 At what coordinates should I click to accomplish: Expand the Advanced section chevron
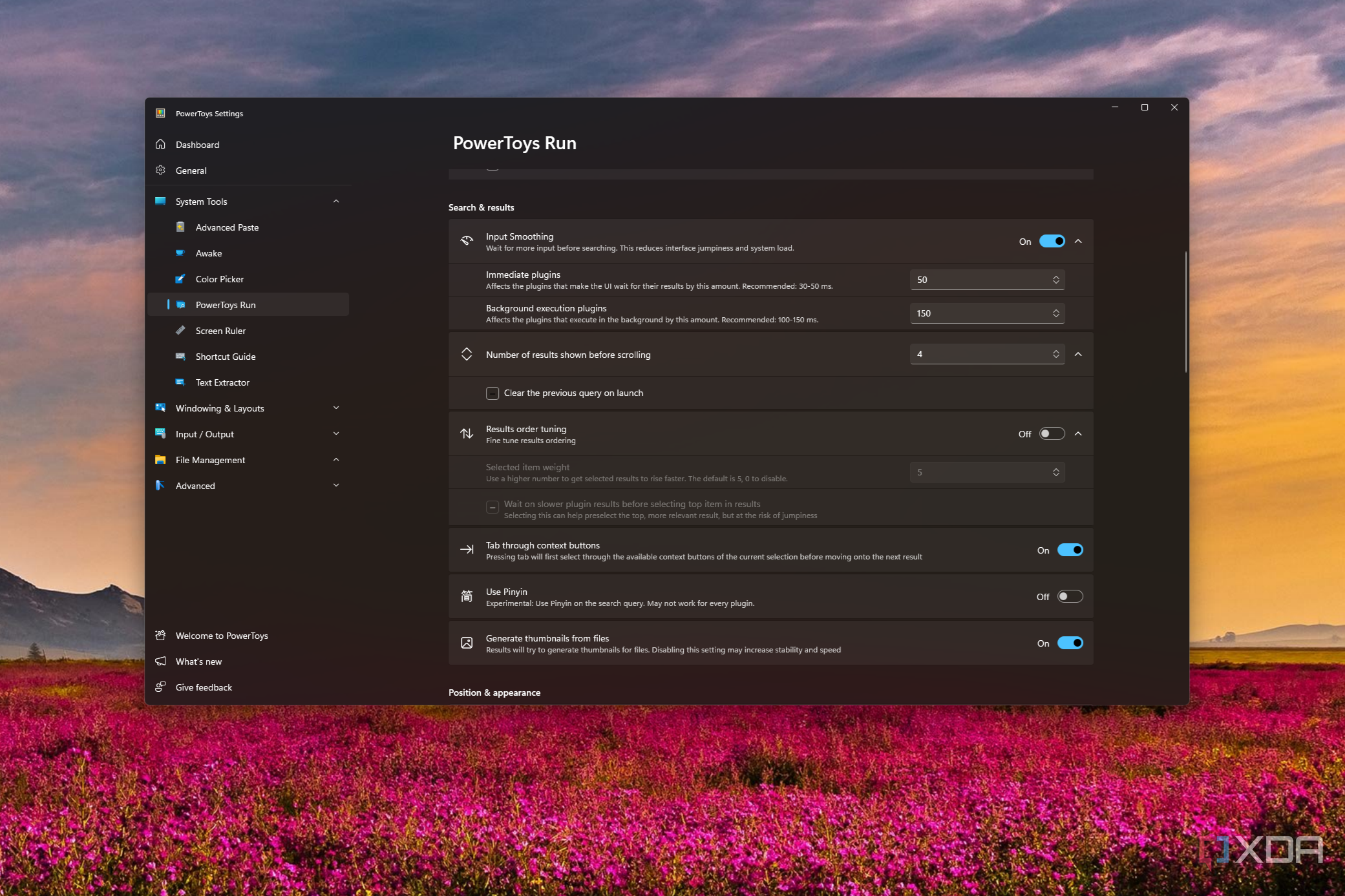tap(336, 485)
